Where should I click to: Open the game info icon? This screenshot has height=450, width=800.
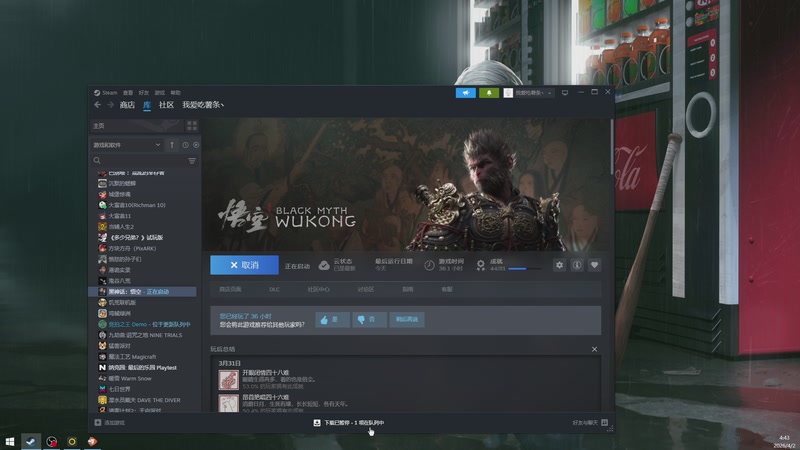point(577,265)
